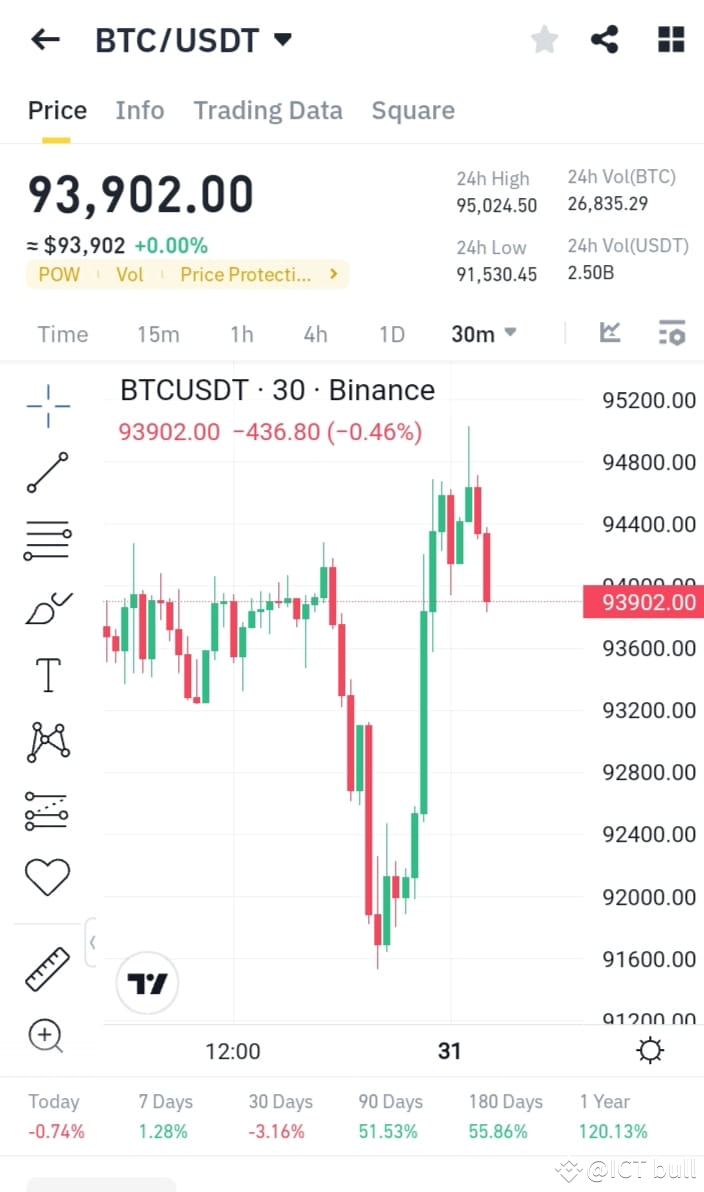Collapse the drawing toolbar with the chevron
The image size is (704, 1192).
pyautogui.click(x=93, y=942)
